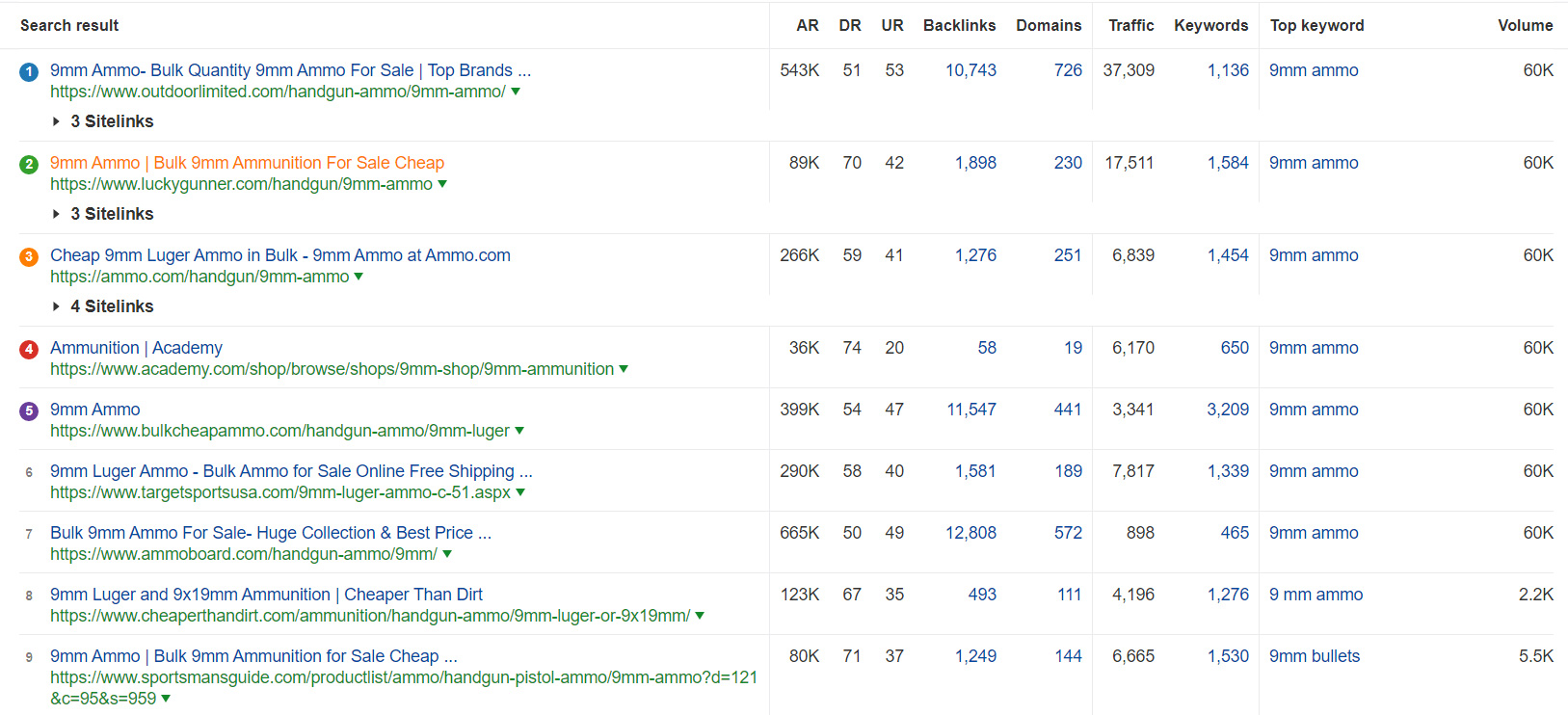Visit the targetsportsusa.com URL

(280, 492)
